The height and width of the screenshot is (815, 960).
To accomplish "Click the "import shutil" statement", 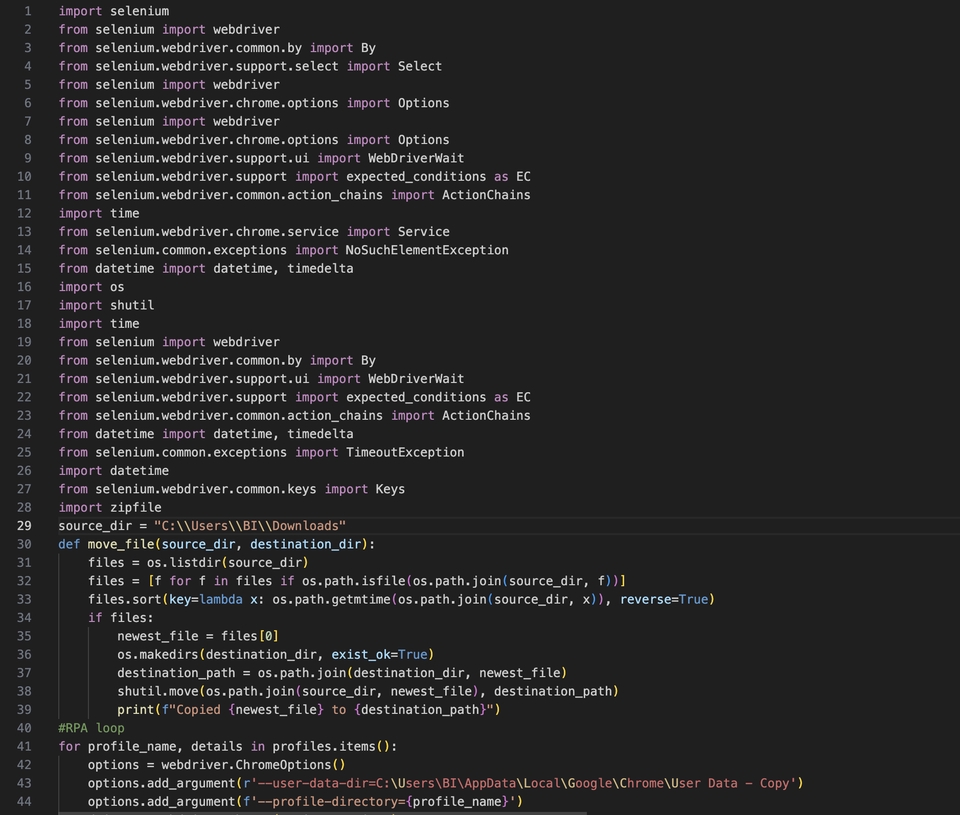I will 106,305.
